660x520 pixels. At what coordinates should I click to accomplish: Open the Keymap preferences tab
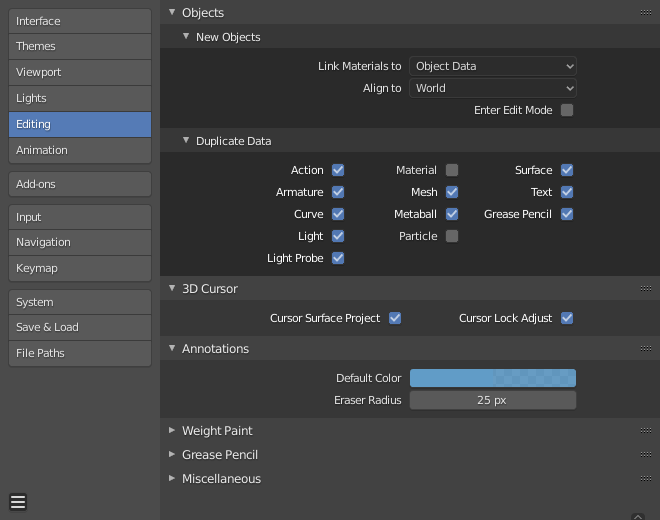(x=80, y=268)
